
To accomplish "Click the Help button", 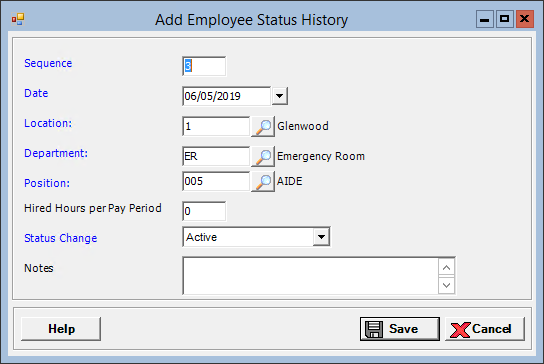I will [61, 329].
